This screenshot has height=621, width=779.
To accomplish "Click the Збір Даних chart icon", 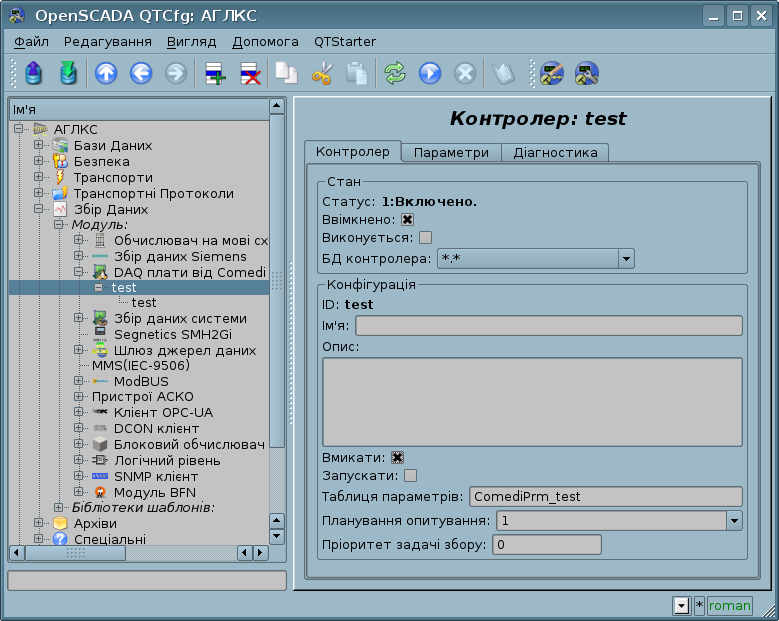I will point(60,209).
